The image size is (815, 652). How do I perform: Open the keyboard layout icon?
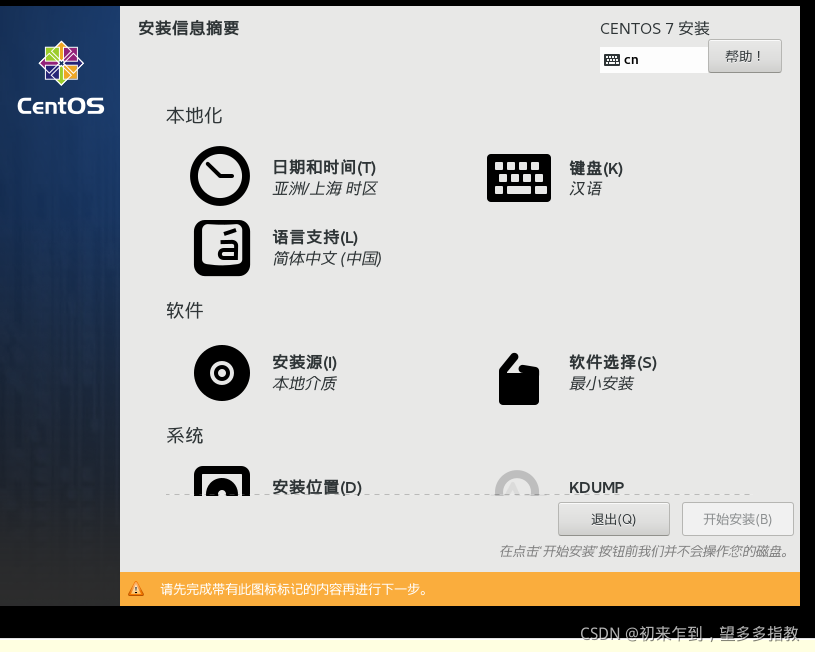[519, 178]
